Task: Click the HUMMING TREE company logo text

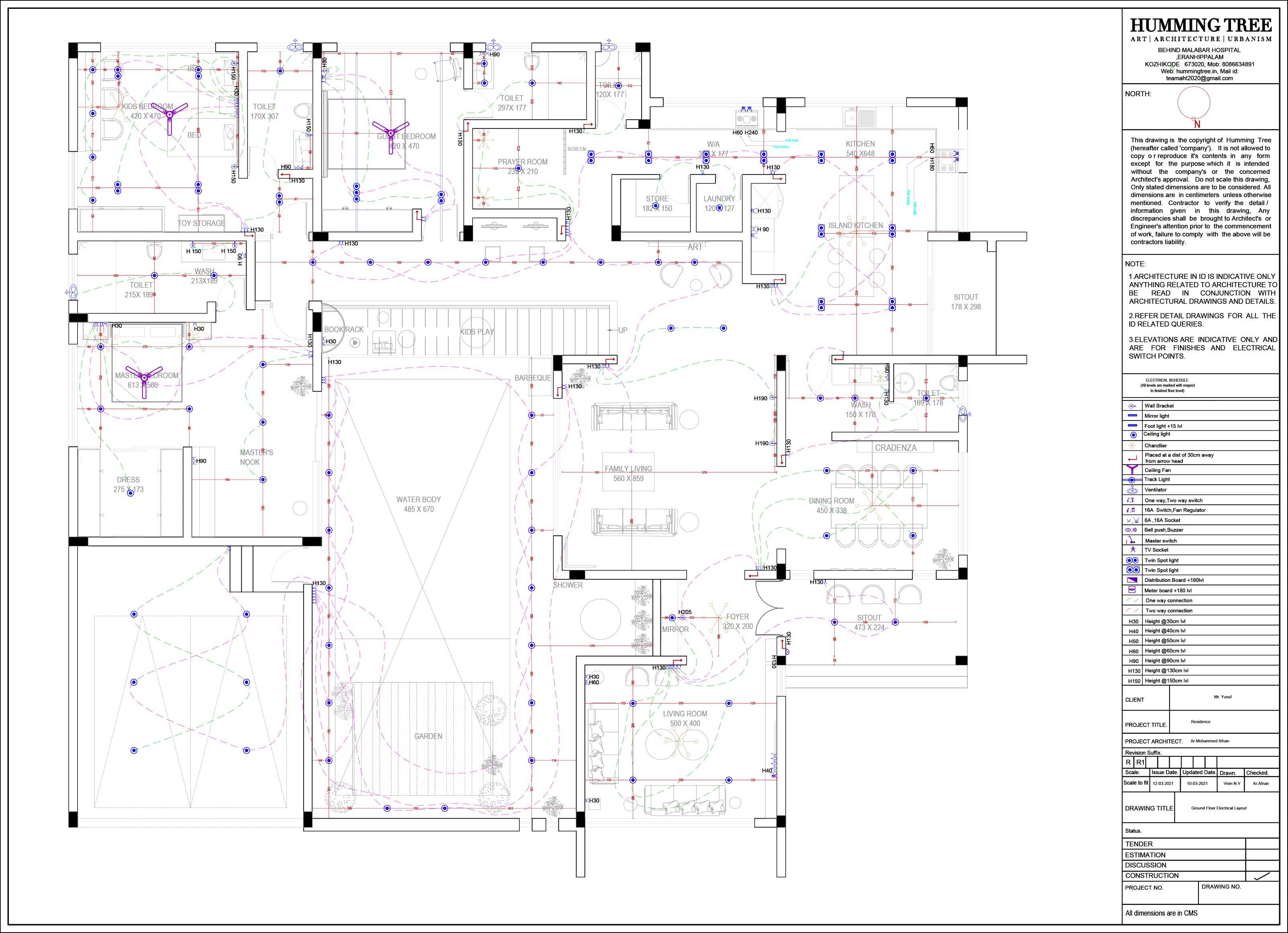Action: 1200,26
